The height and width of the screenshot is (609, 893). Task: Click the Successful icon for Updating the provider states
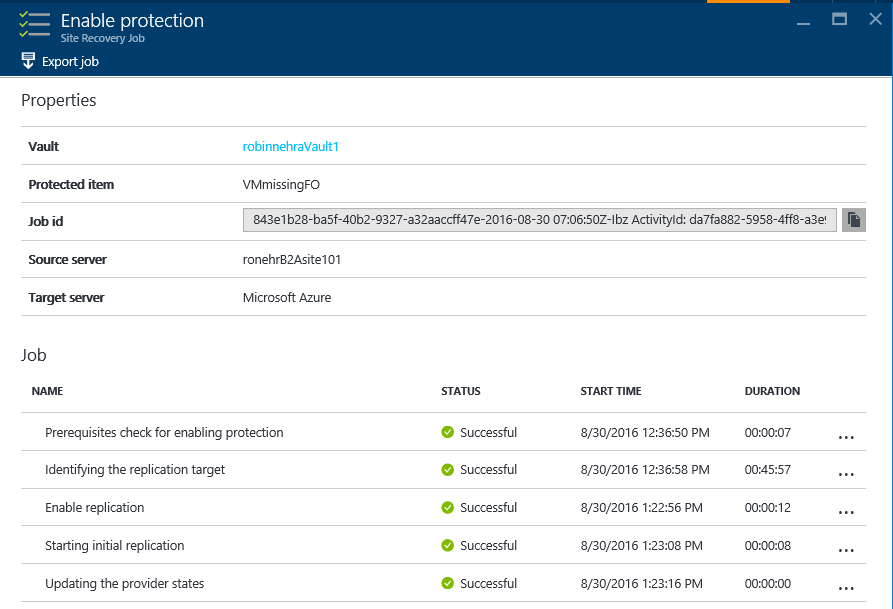pos(450,583)
